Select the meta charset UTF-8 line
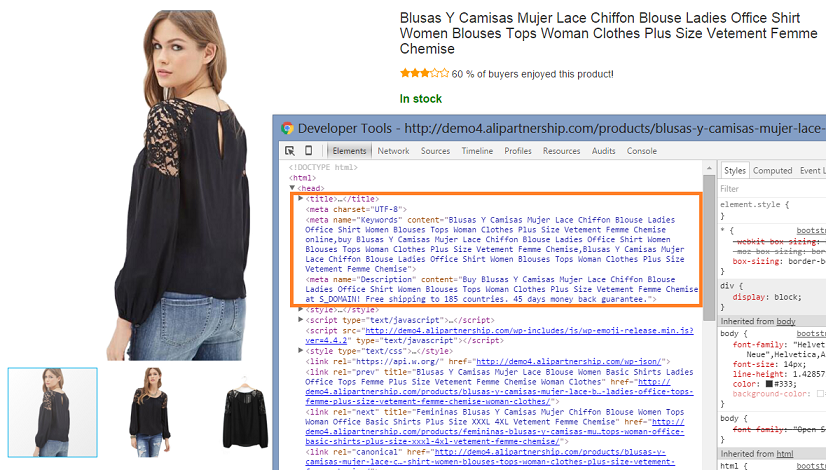 [x=356, y=209]
